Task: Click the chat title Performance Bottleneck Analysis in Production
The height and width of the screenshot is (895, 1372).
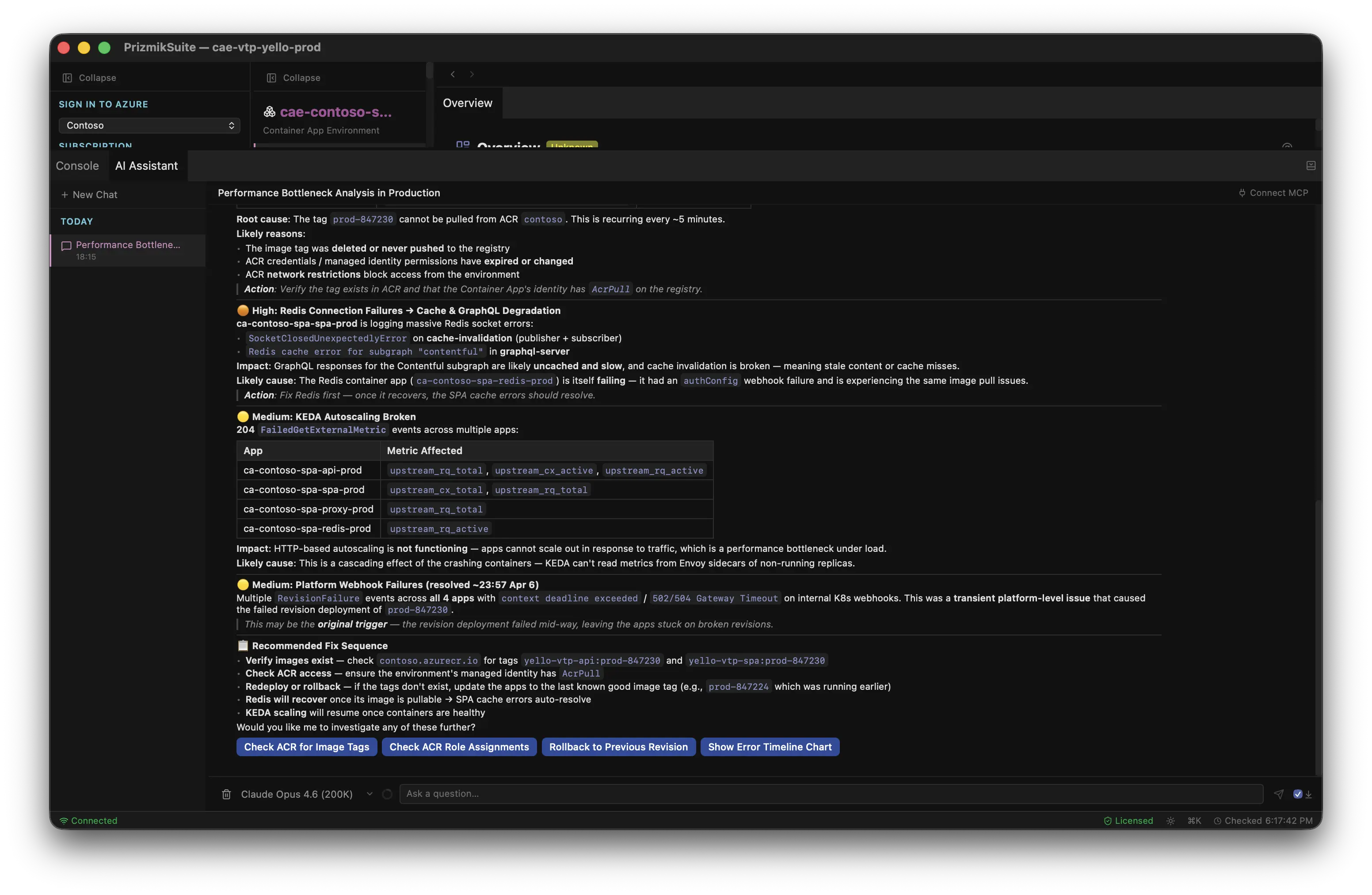Action: (x=328, y=193)
